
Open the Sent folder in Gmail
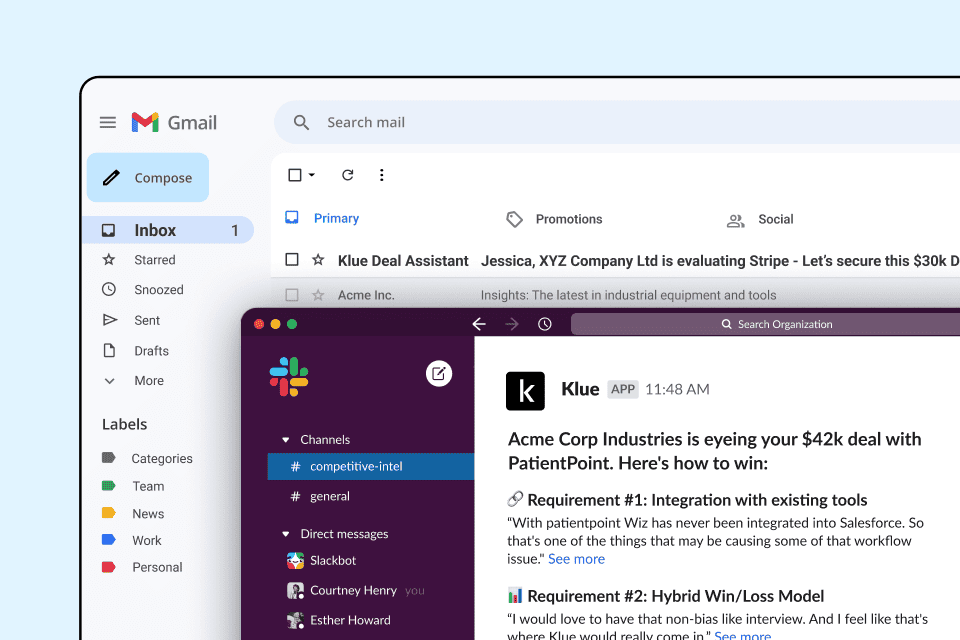146,320
